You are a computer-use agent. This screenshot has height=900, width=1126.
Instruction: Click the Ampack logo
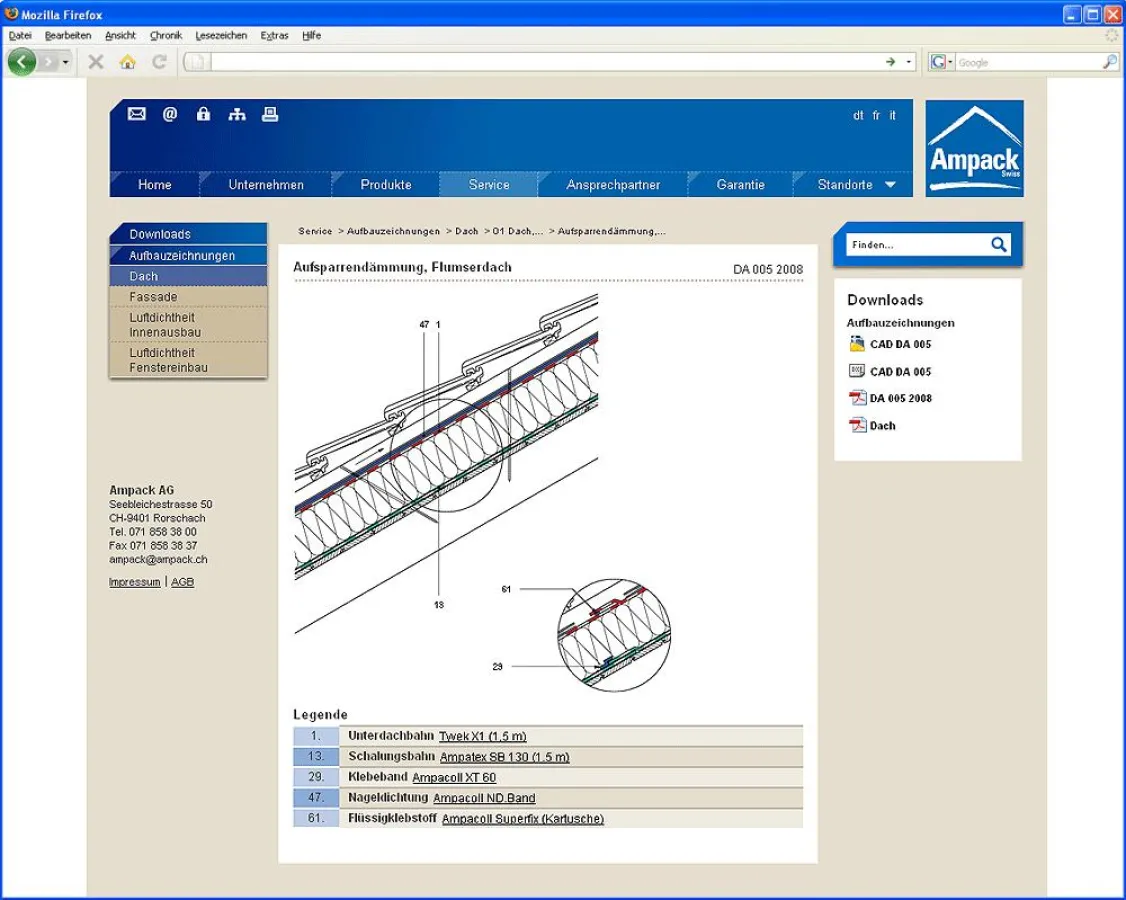point(974,148)
